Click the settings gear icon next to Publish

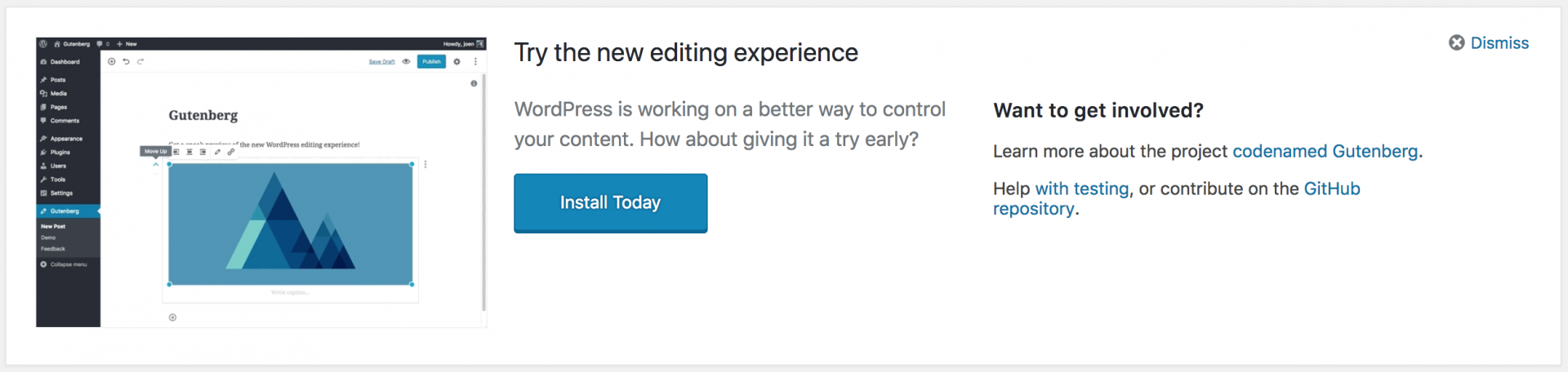[x=457, y=62]
